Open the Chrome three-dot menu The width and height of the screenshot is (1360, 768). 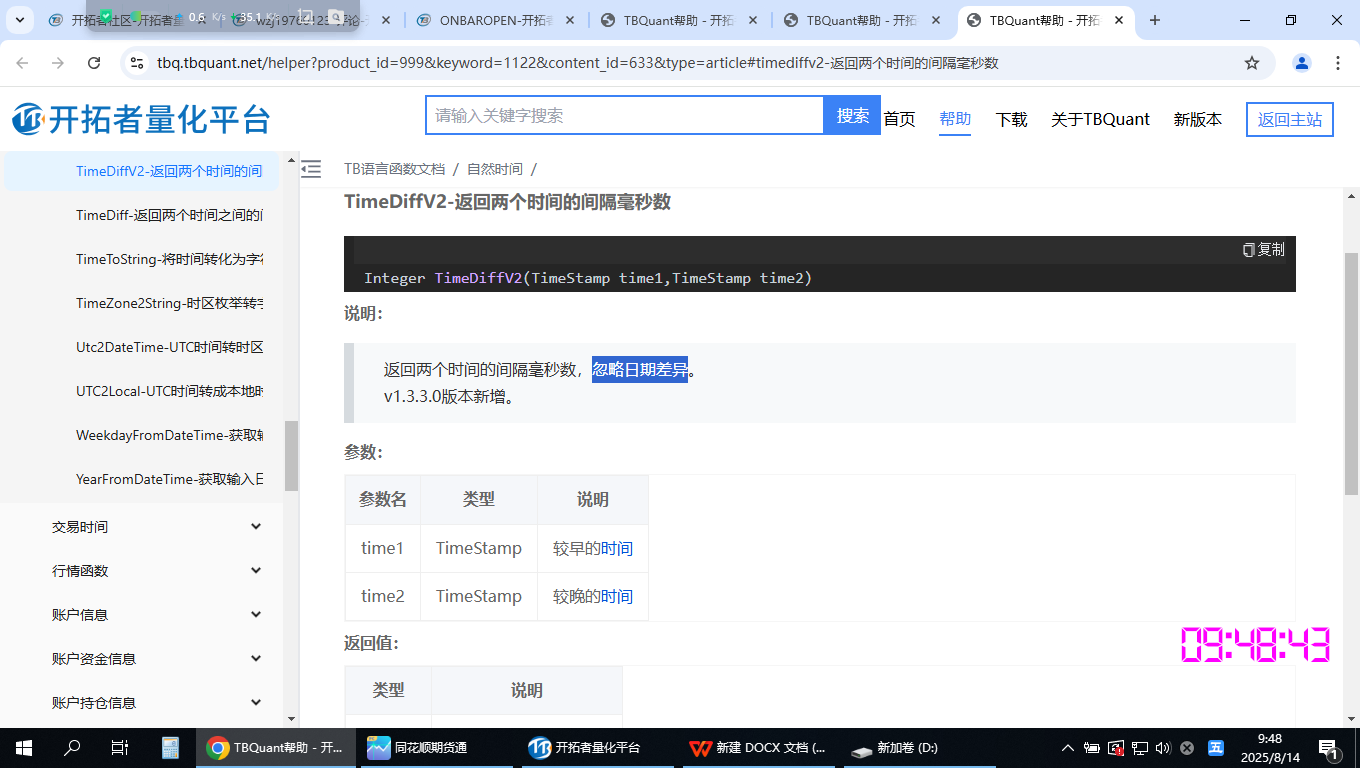click(x=1338, y=63)
